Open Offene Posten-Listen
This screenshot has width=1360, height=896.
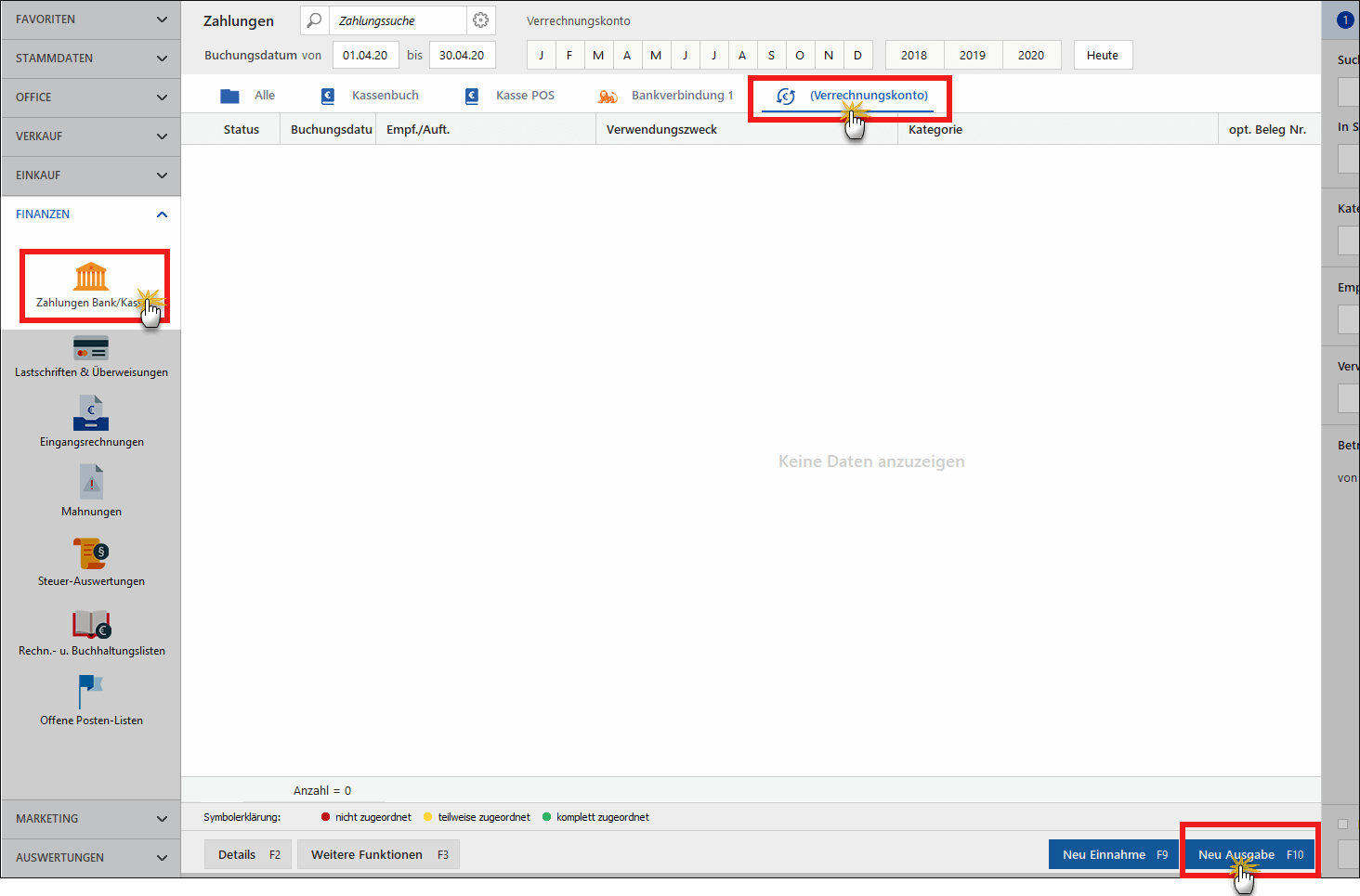pos(91,702)
